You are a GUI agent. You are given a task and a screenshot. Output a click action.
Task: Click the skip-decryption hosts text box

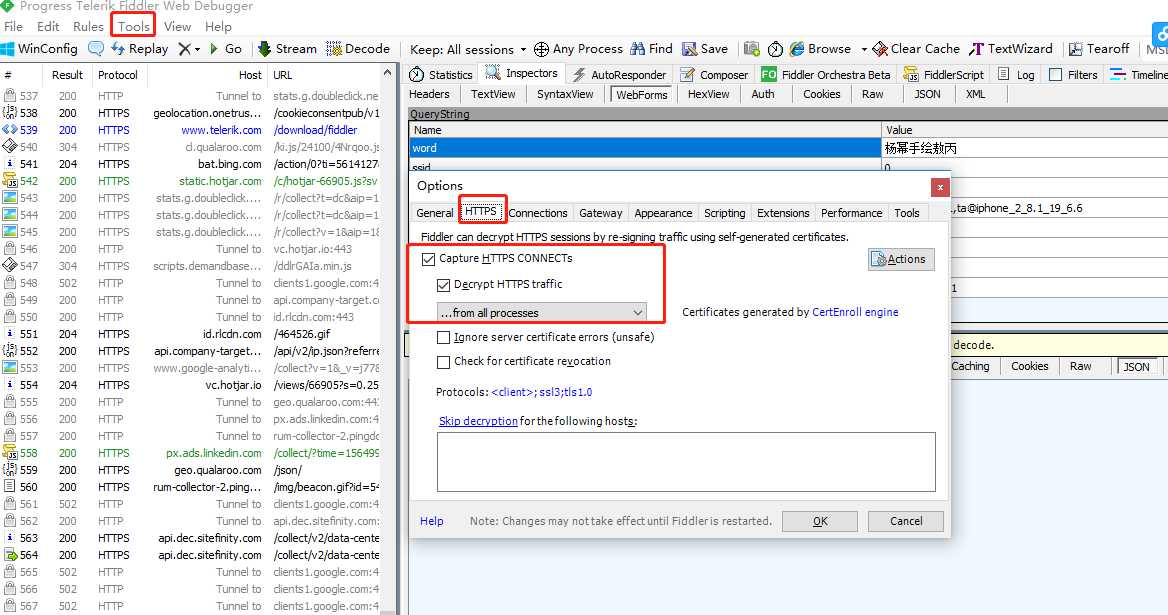[x=686, y=462]
